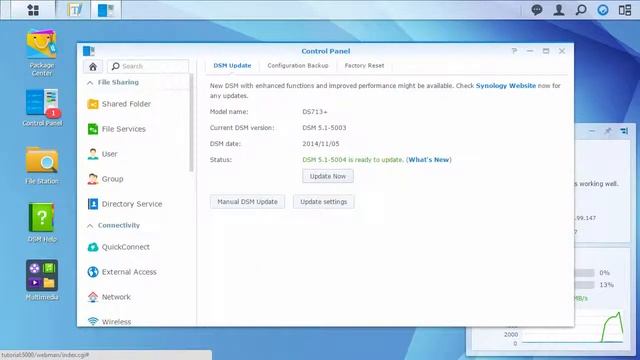The height and width of the screenshot is (360, 640).
Task: Launch Package Center from the desktop
Action: pos(42,53)
